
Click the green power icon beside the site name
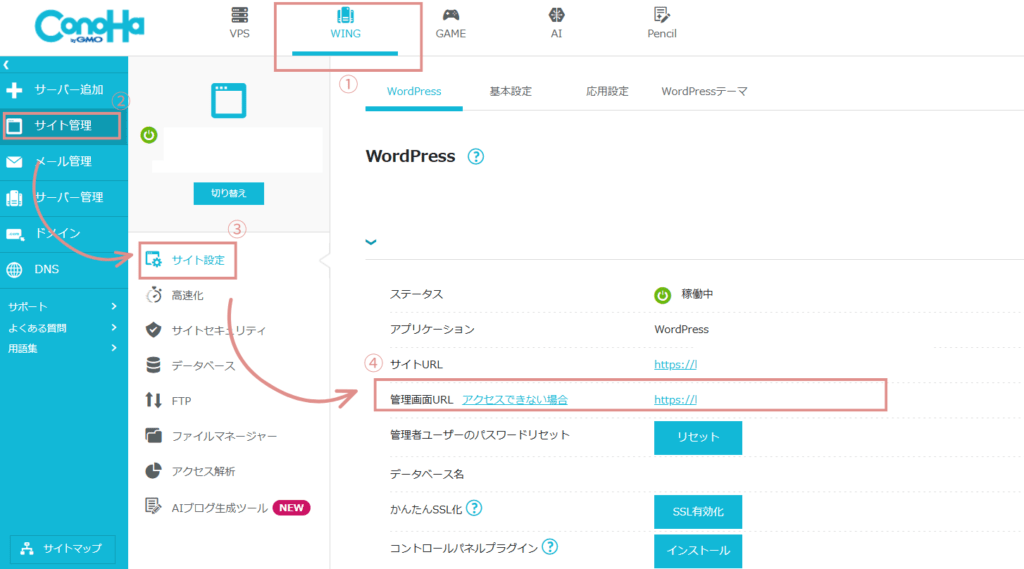(149, 135)
